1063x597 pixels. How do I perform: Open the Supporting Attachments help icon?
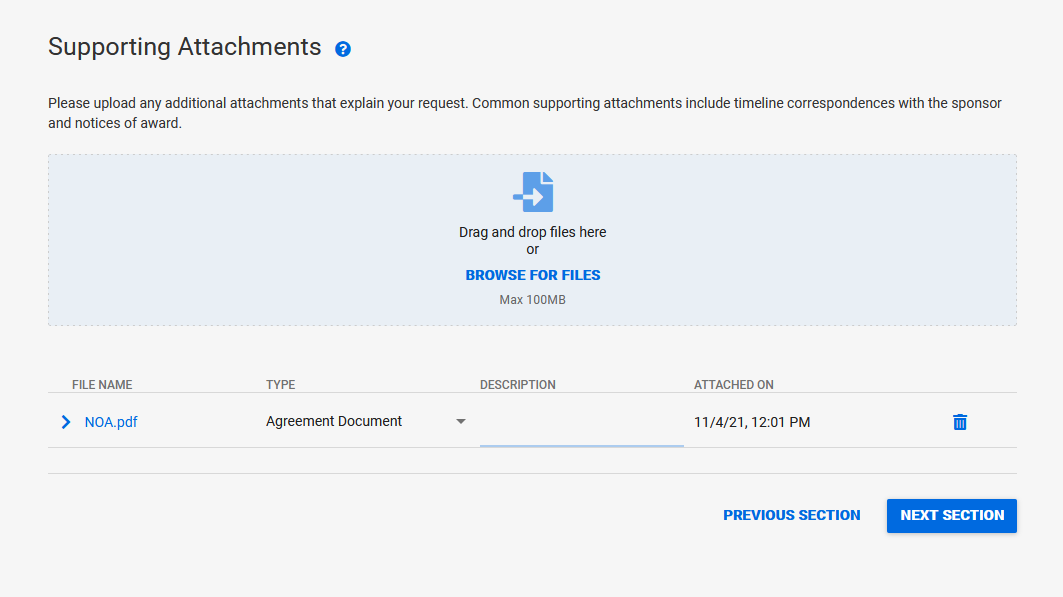tap(343, 48)
